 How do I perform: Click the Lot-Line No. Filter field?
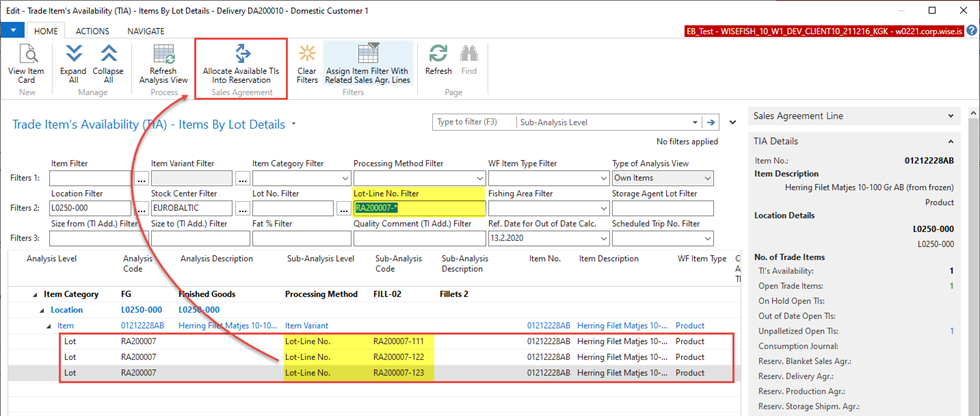click(417, 209)
